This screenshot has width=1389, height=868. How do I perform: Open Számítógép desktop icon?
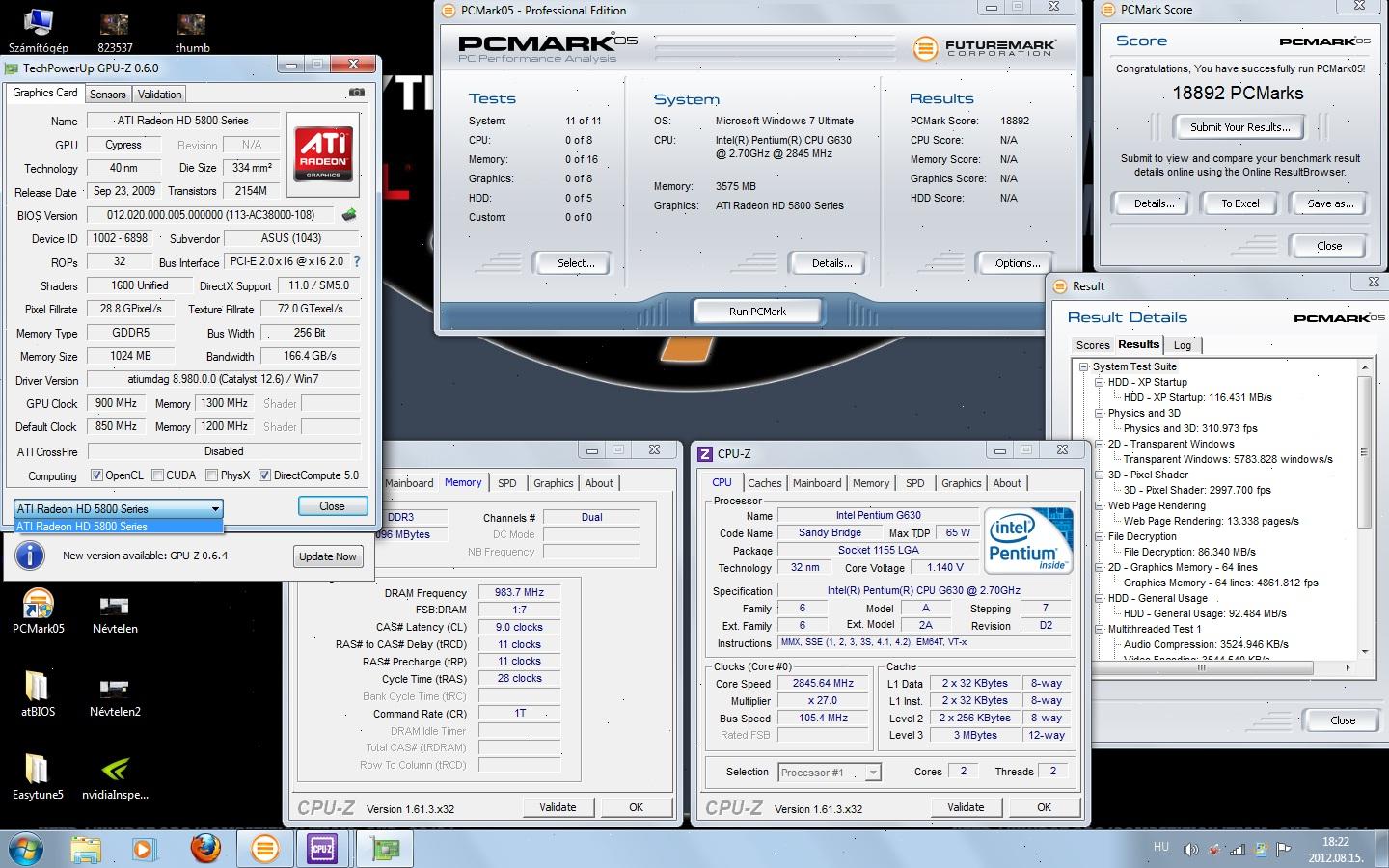38,30
